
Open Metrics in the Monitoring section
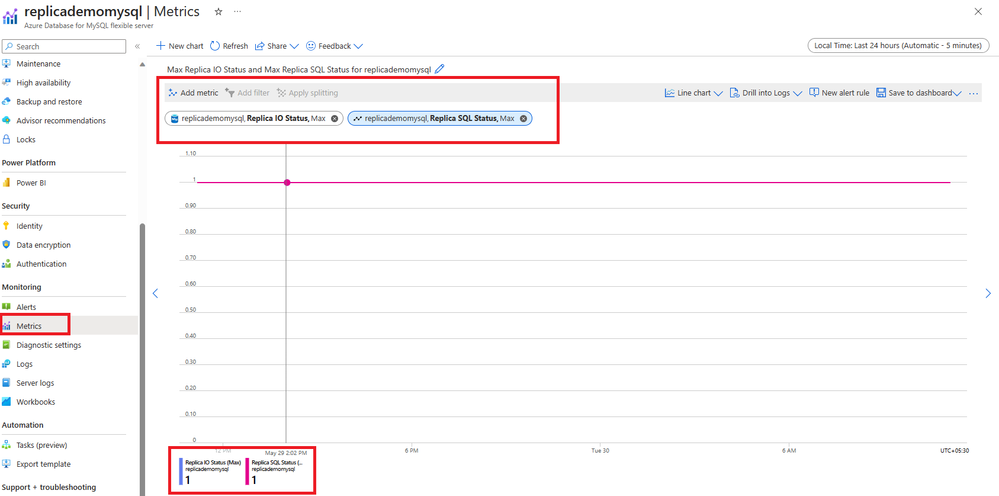coord(29,326)
